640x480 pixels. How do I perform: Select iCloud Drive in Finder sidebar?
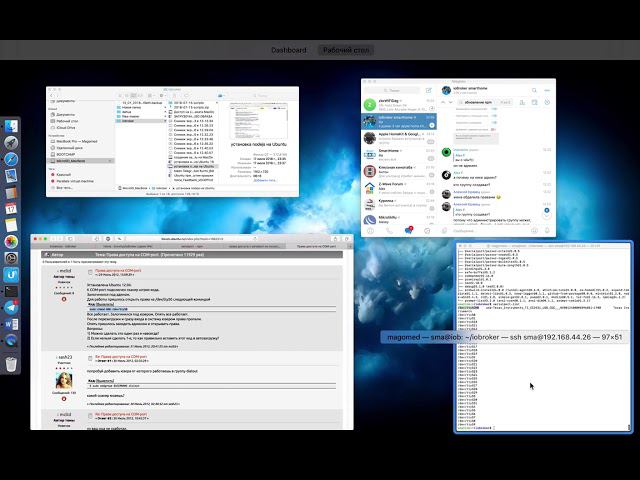click(63, 128)
